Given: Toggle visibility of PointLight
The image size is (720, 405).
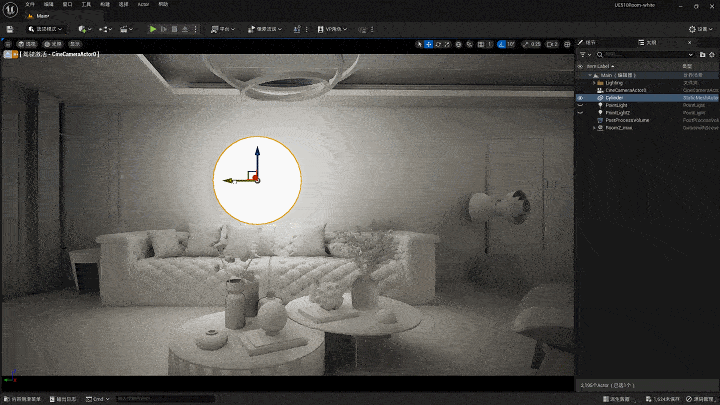Looking at the screenshot, I should [581, 105].
